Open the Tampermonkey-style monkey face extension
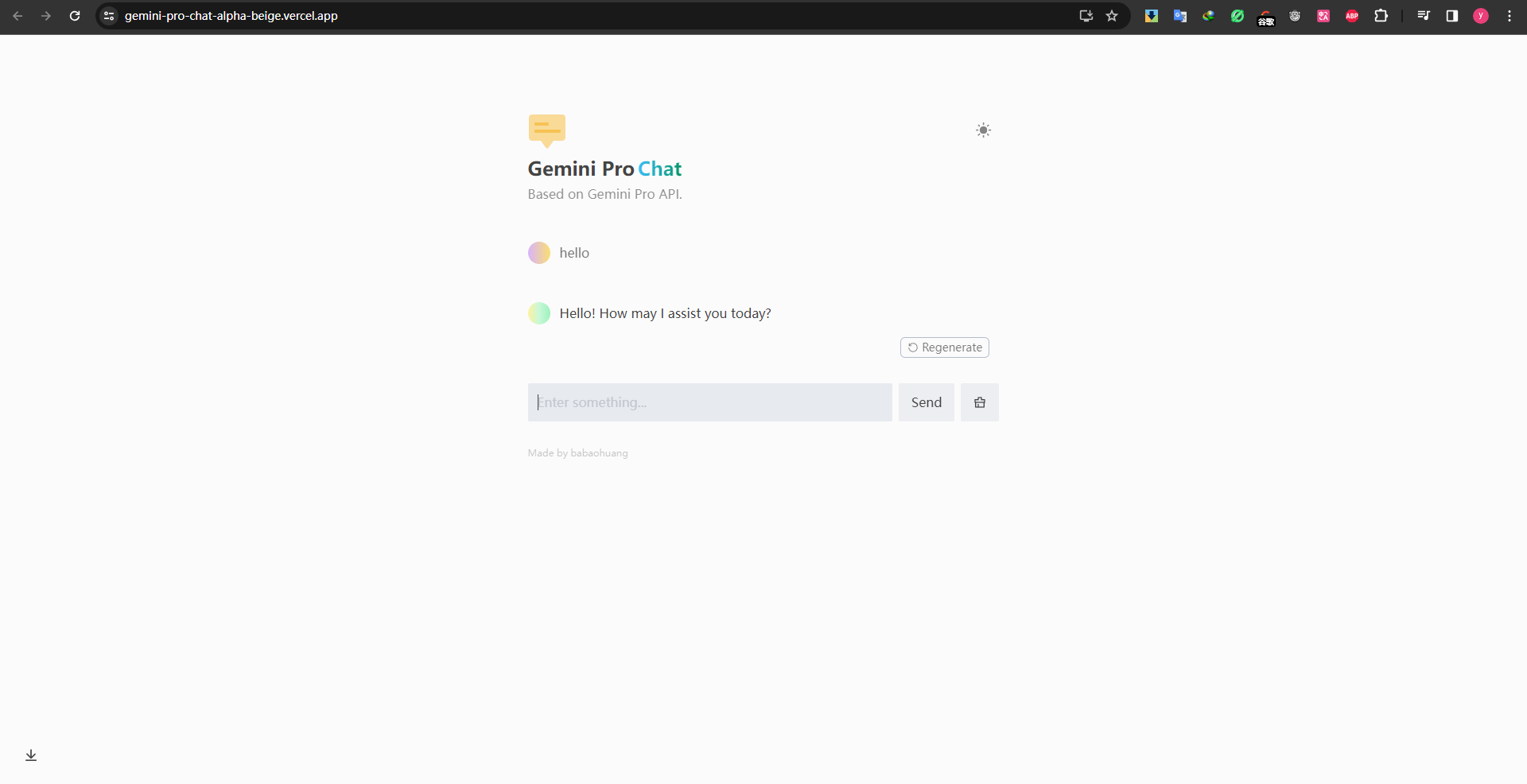 click(x=1295, y=16)
